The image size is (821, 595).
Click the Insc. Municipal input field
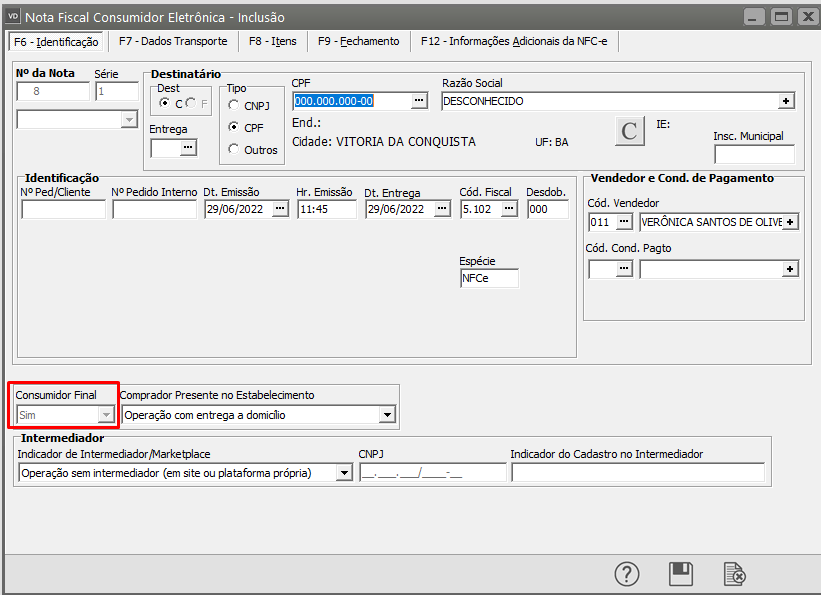pyautogui.click(x=753, y=154)
